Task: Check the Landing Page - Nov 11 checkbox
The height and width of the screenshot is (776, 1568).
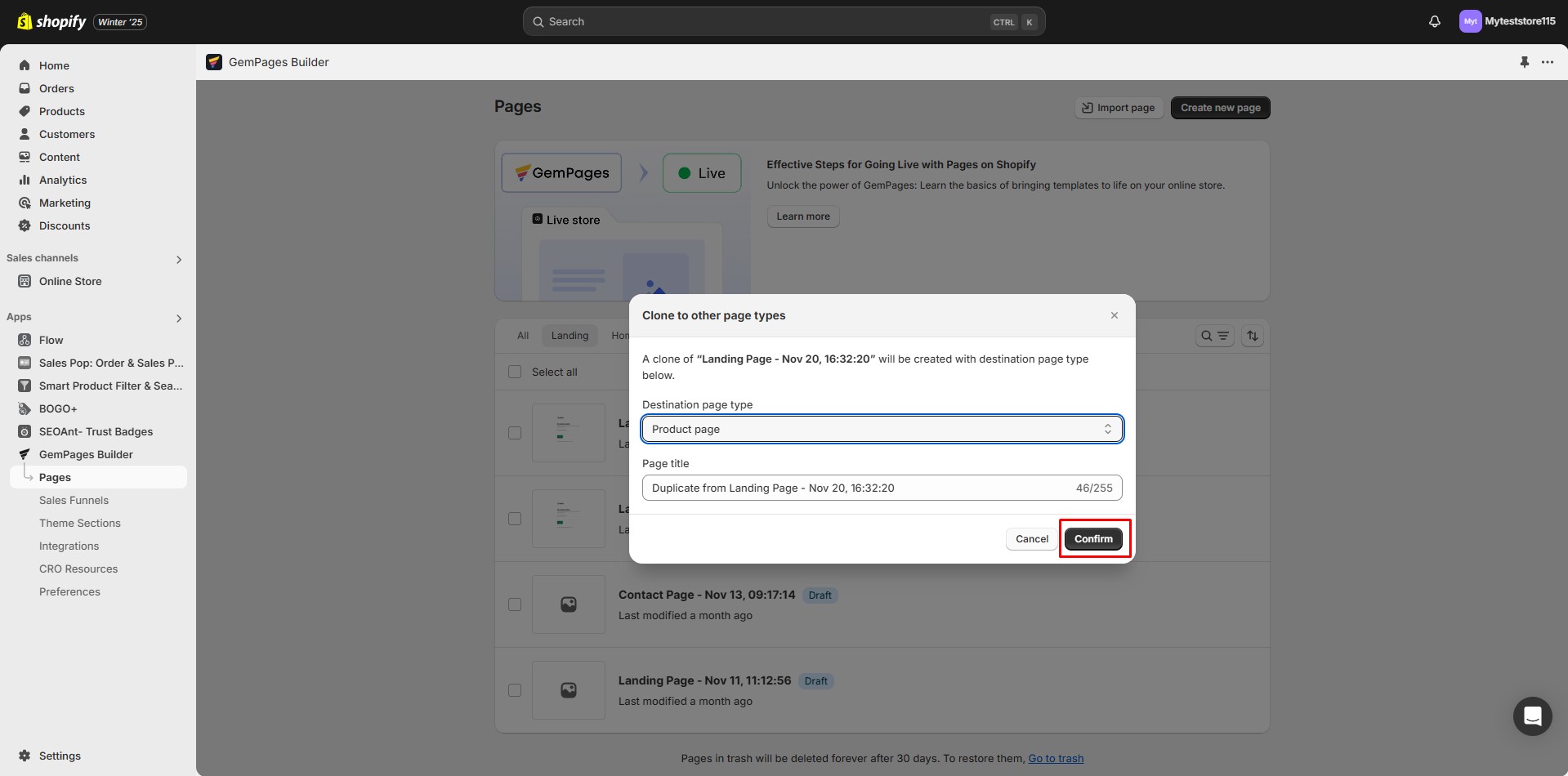Action: coord(515,690)
